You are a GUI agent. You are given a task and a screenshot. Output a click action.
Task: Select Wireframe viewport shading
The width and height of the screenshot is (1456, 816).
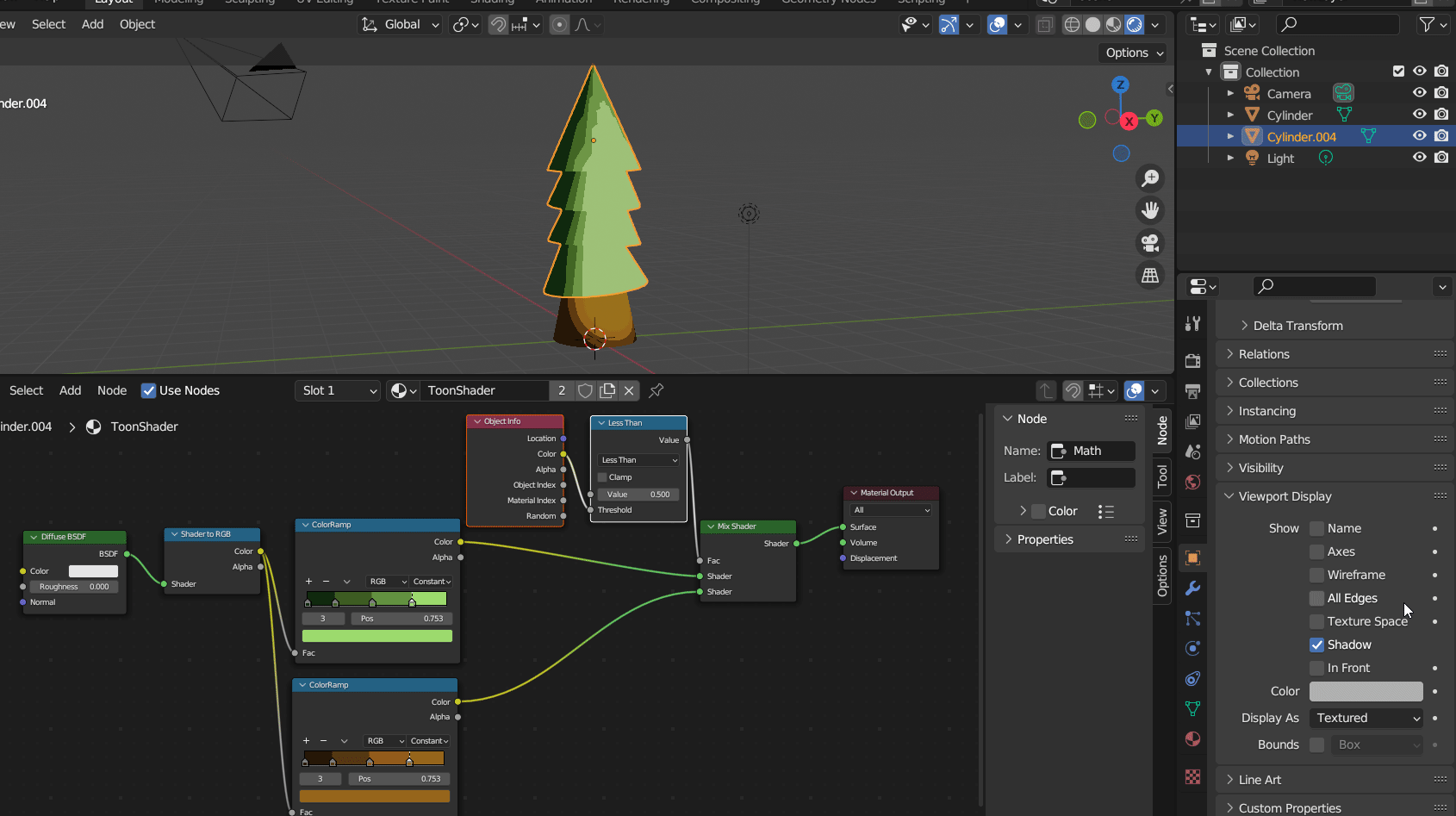pyautogui.click(x=1072, y=25)
